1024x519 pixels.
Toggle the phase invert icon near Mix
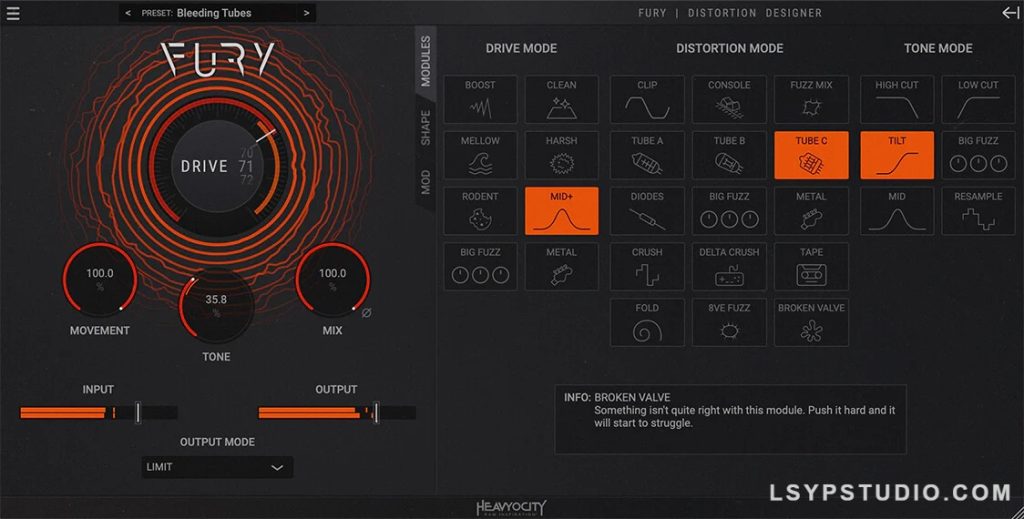366,313
